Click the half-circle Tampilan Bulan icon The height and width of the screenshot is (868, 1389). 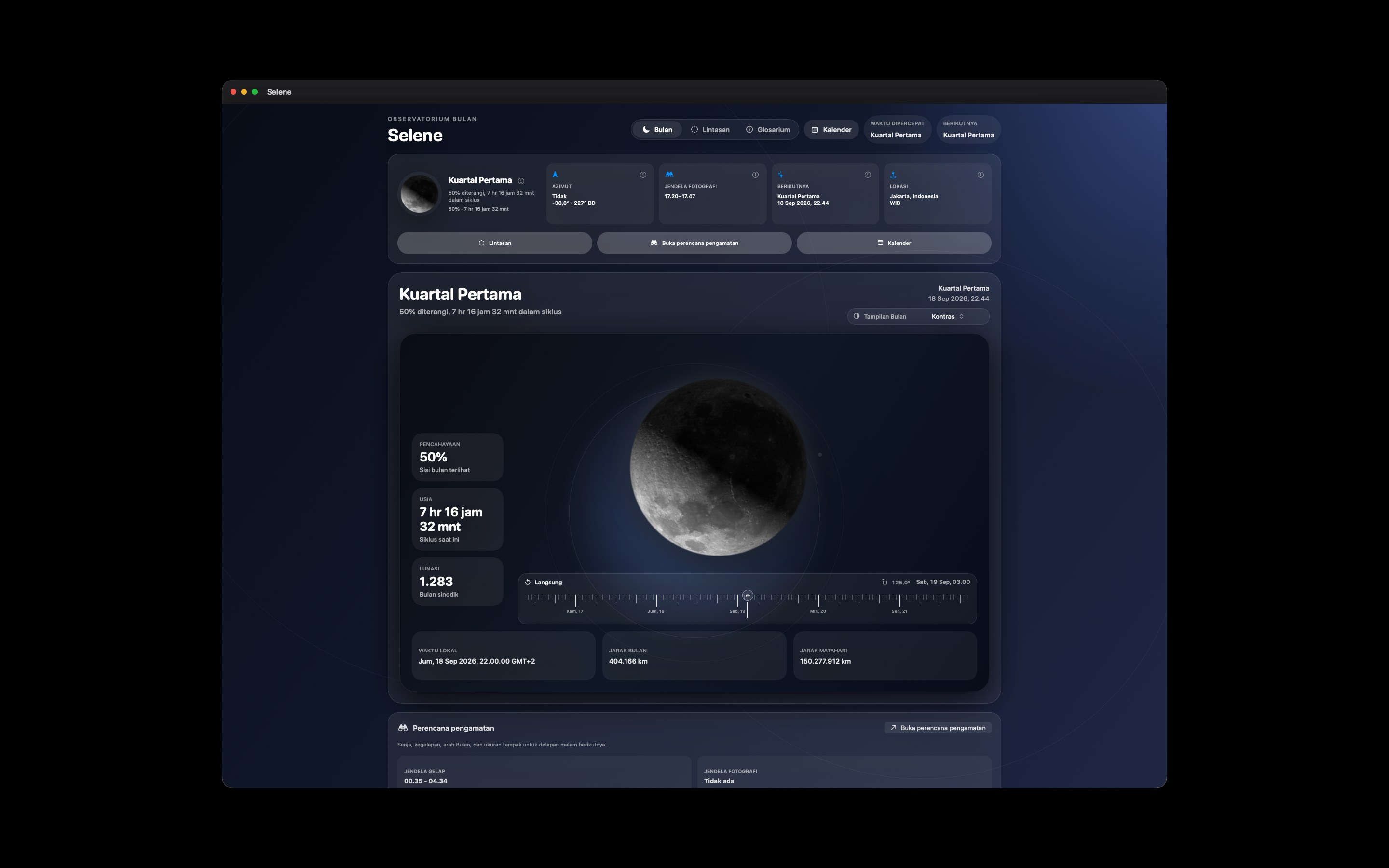click(x=857, y=316)
